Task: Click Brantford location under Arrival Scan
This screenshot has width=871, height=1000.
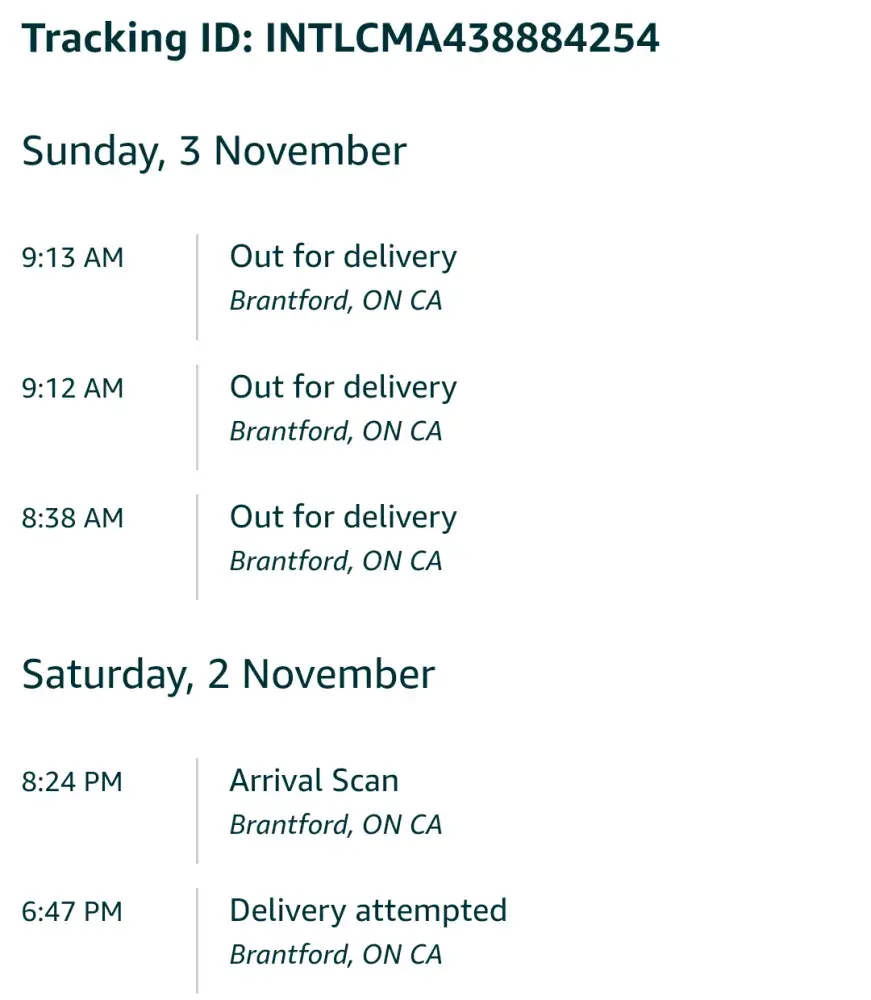Action: 336,825
